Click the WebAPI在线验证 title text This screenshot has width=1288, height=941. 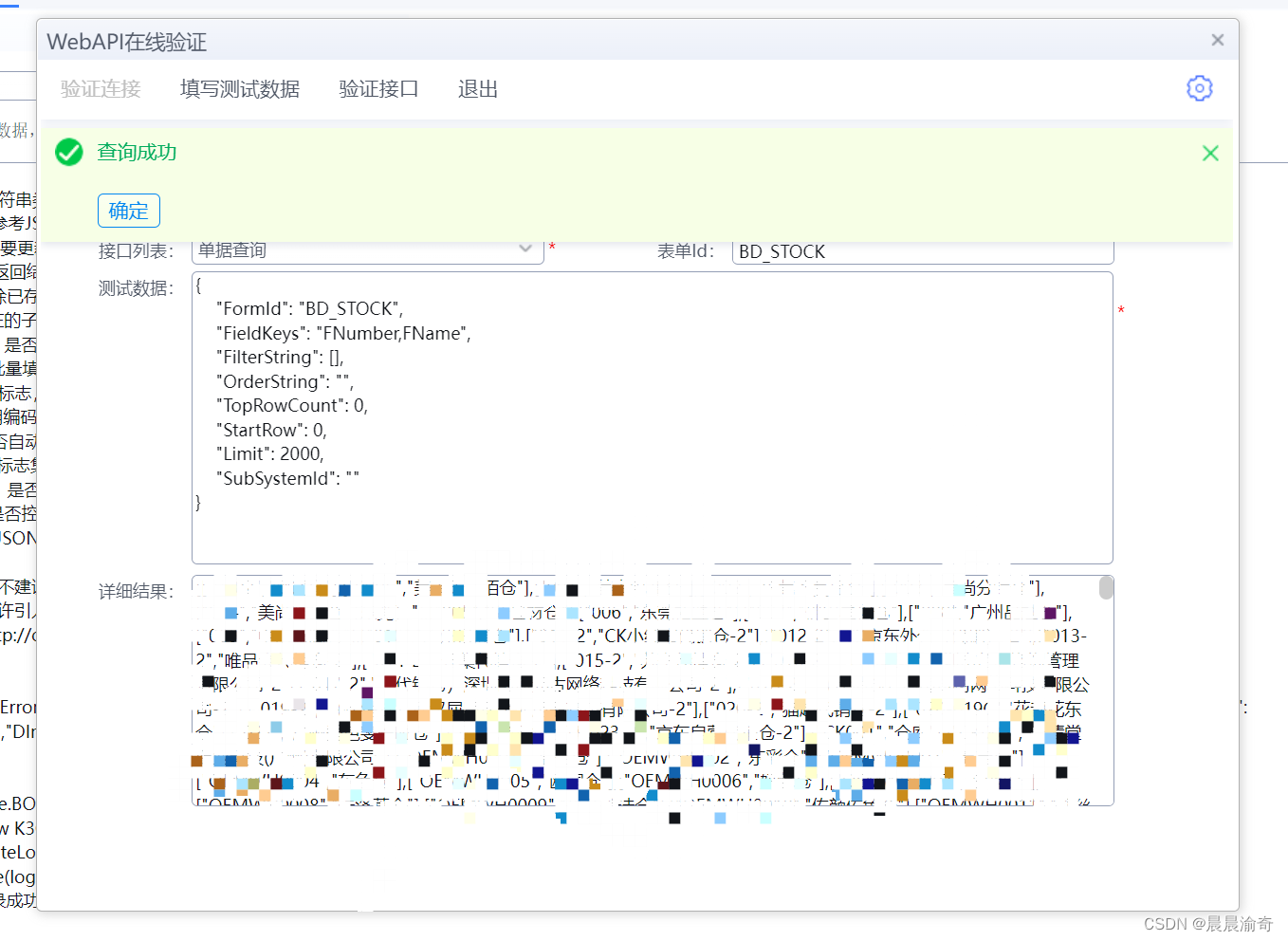pos(127,42)
